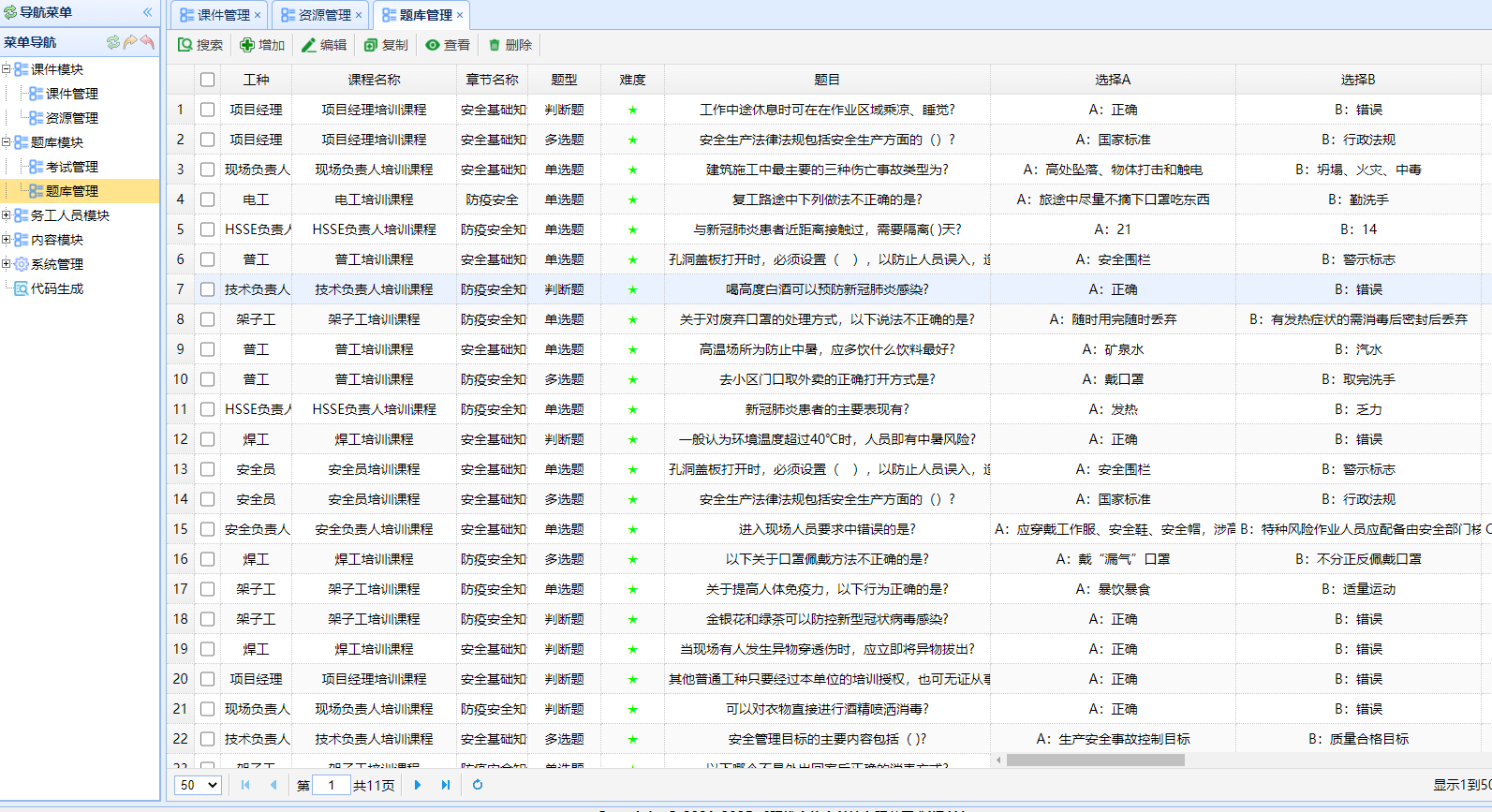Close the 资源管理 tab
The height and width of the screenshot is (812, 1492).
[x=359, y=15]
